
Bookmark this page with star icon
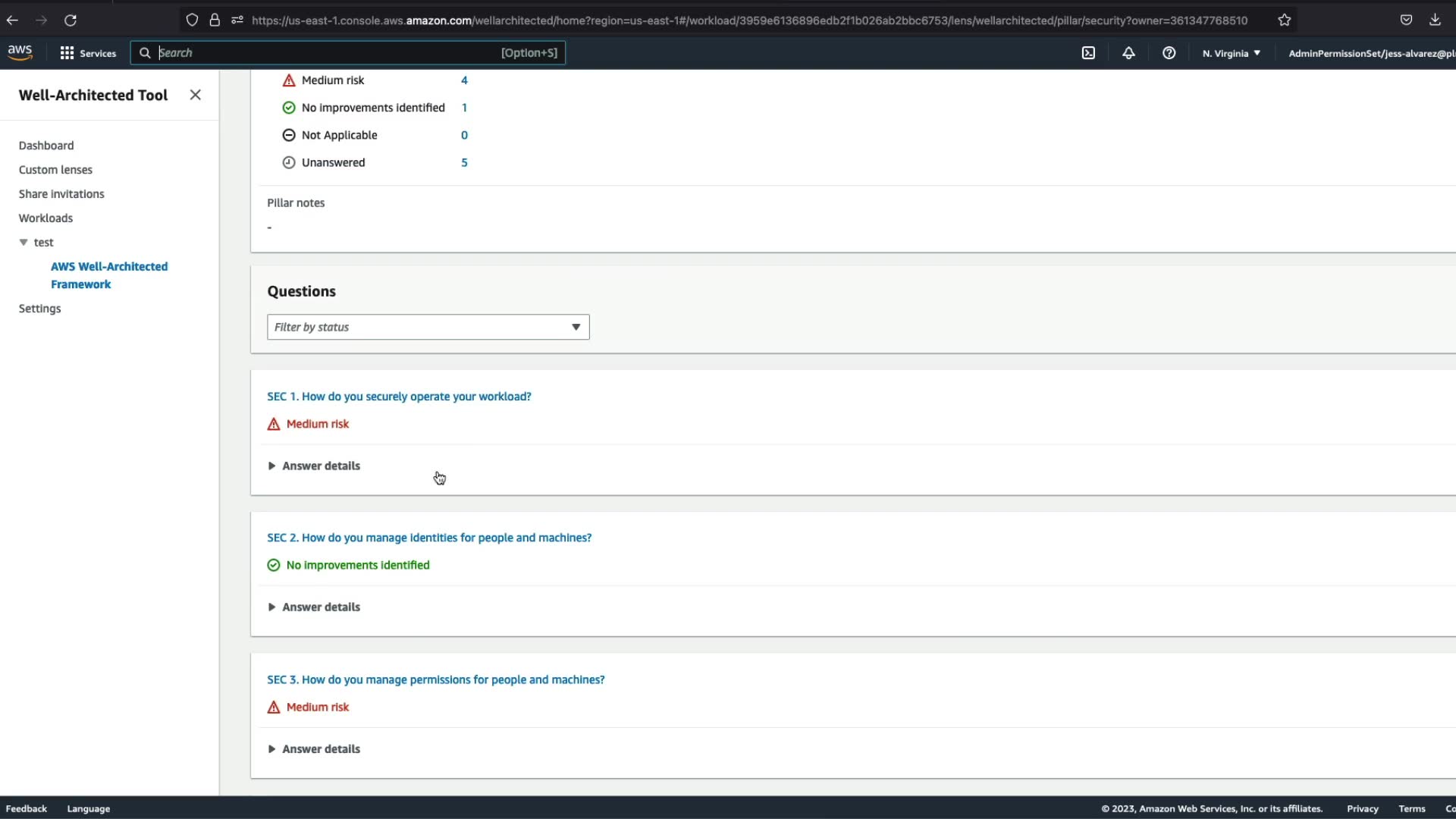(1284, 20)
